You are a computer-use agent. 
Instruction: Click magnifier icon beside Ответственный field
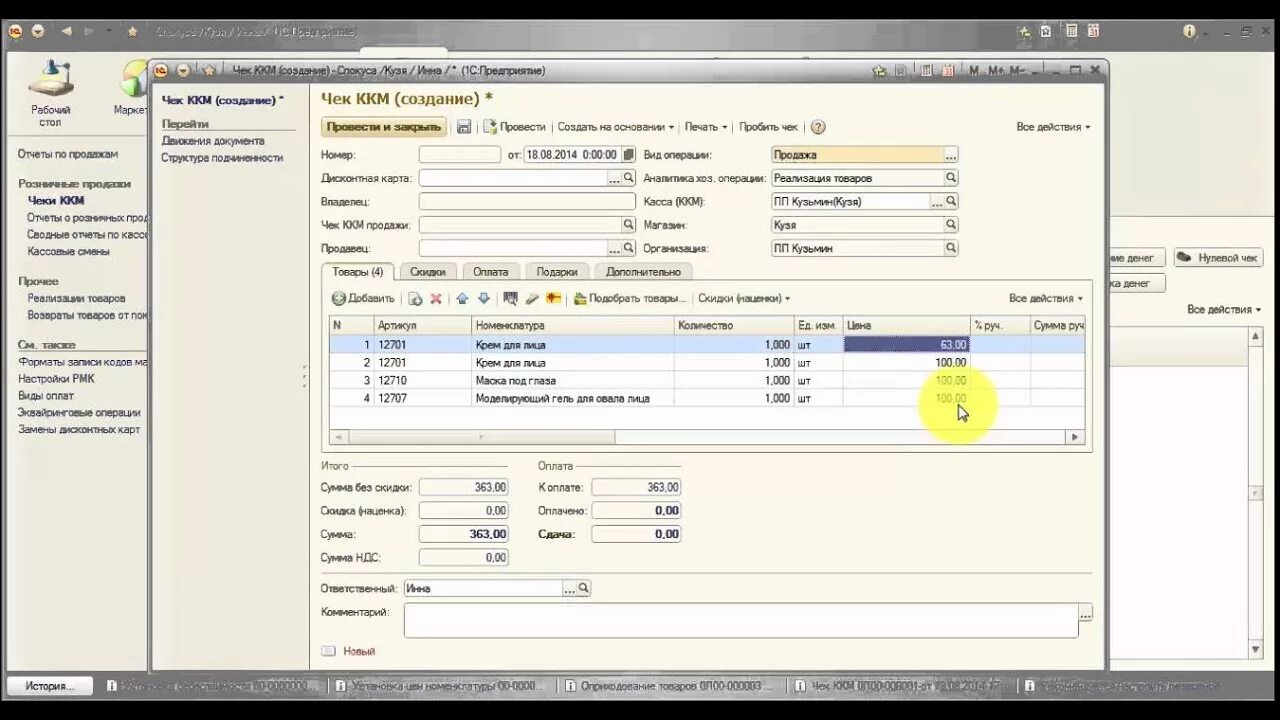tap(584, 588)
